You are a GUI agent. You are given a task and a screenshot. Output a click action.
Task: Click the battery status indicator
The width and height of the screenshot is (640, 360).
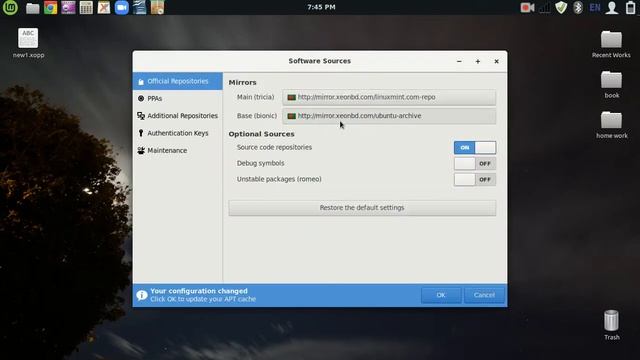[630, 8]
